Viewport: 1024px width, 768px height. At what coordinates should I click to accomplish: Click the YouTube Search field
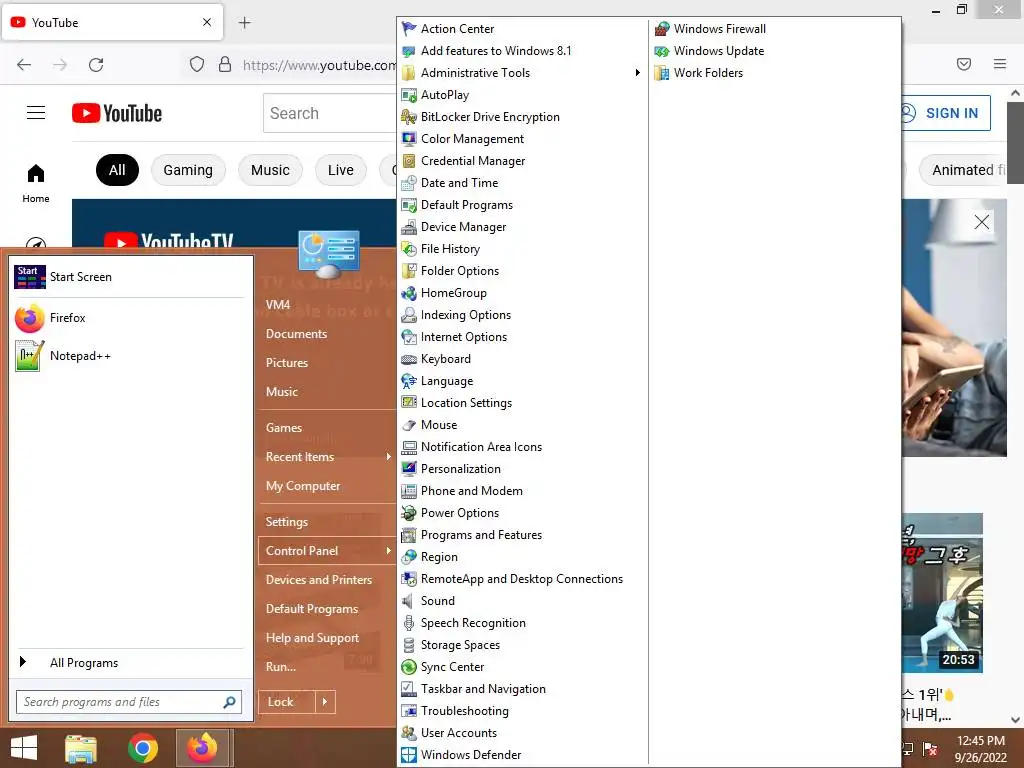pyautogui.click(x=330, y=113)
